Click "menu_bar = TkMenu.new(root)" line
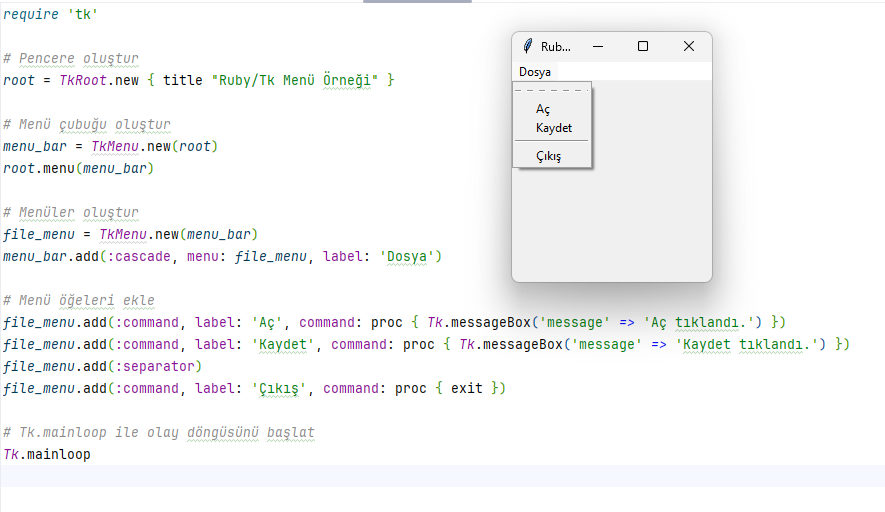Screen dimensions: 885x512 pos(110,146)
